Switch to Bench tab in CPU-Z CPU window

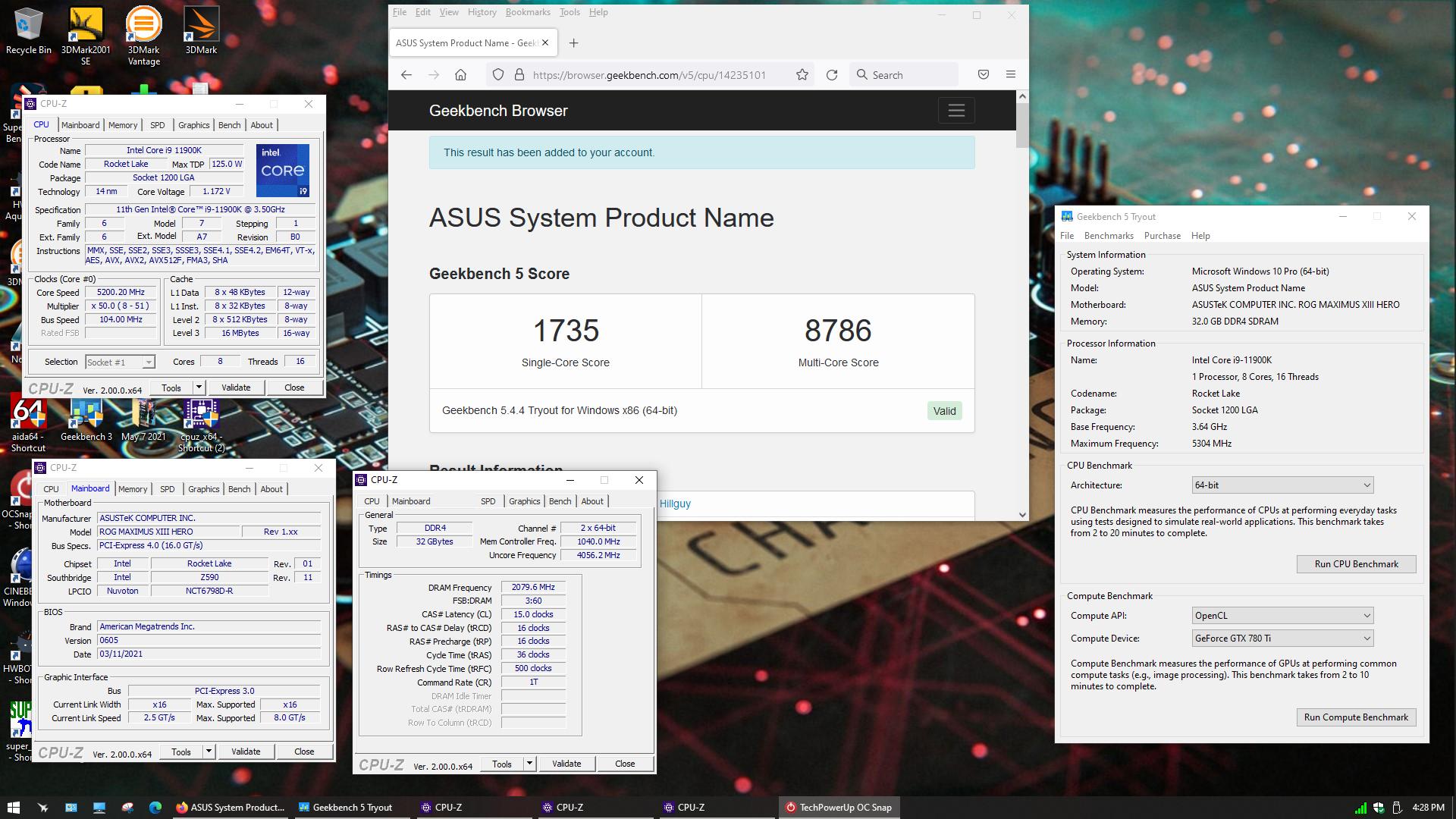(x=229, y=125)
